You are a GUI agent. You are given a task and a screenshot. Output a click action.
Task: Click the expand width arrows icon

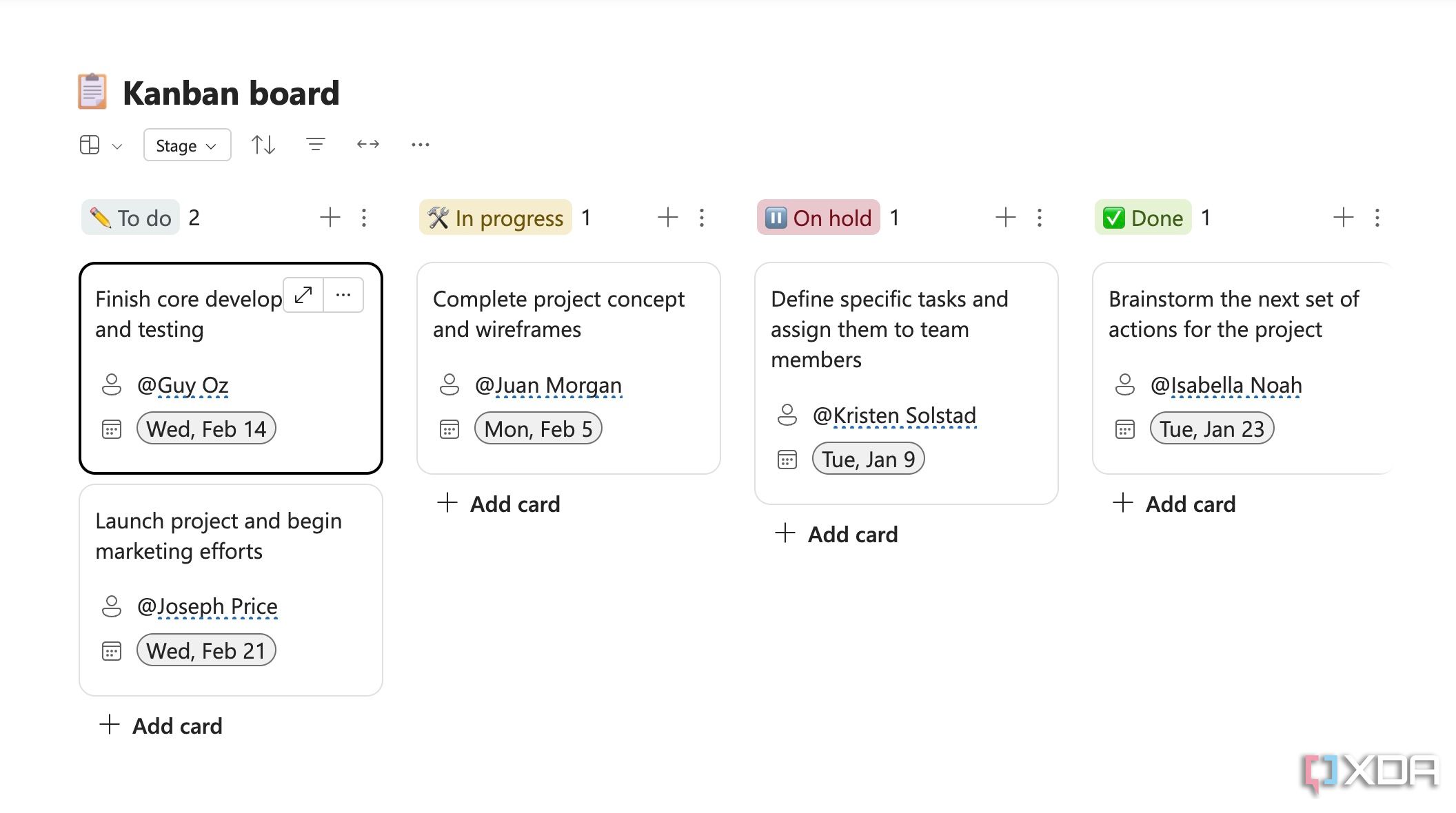pos(368,144)
